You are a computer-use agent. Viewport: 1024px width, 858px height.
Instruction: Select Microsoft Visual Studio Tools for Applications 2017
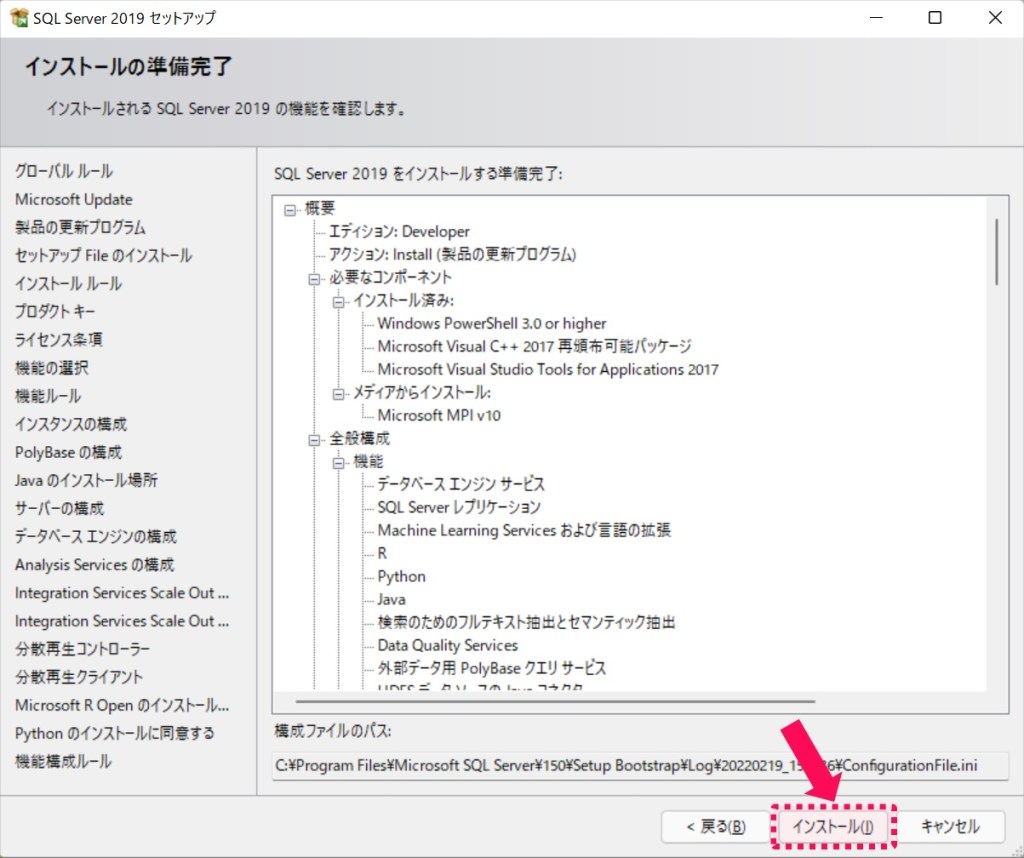pos(548,370)
